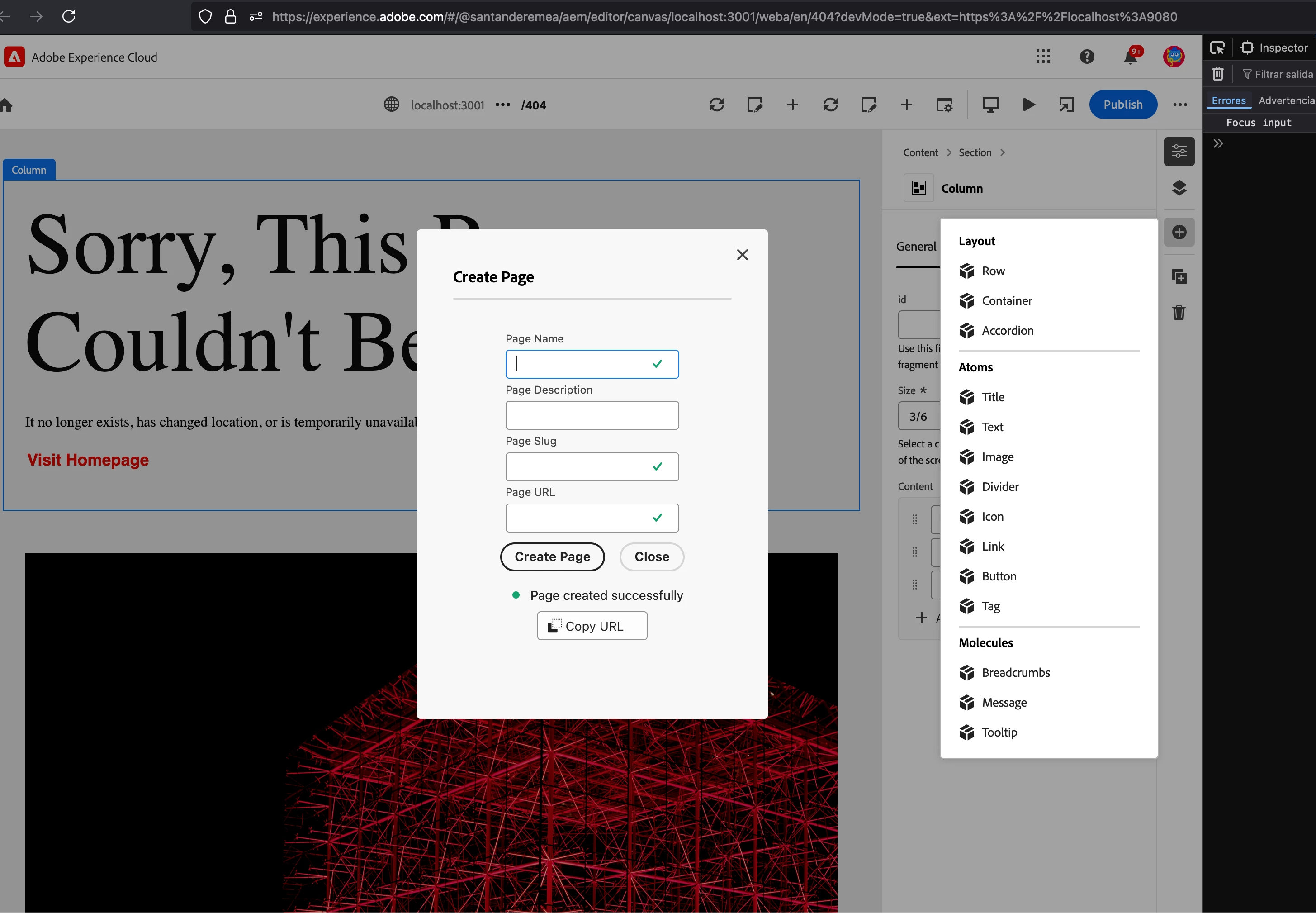
Task: Switch to the Errores console tab
Action: pos(1229,101)
